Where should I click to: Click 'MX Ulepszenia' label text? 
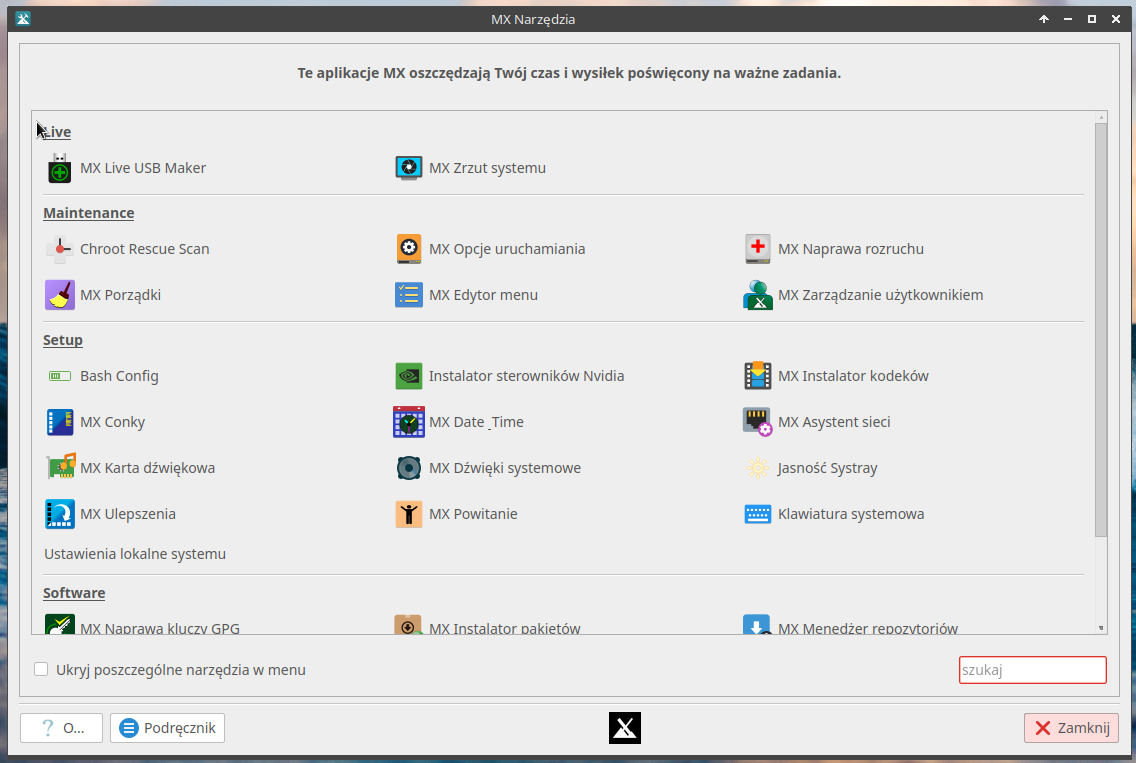128,514
